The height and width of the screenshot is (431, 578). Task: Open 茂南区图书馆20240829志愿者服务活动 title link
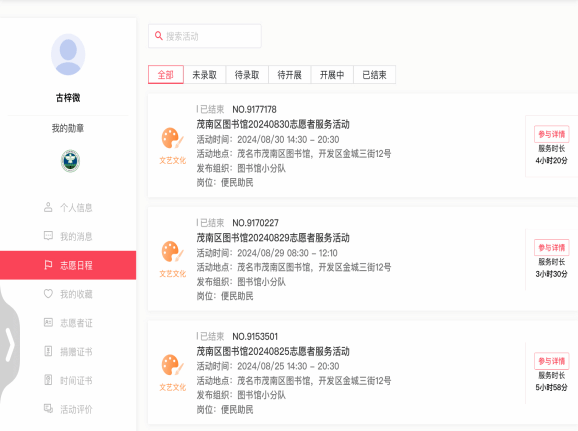[x=273, y=238]
